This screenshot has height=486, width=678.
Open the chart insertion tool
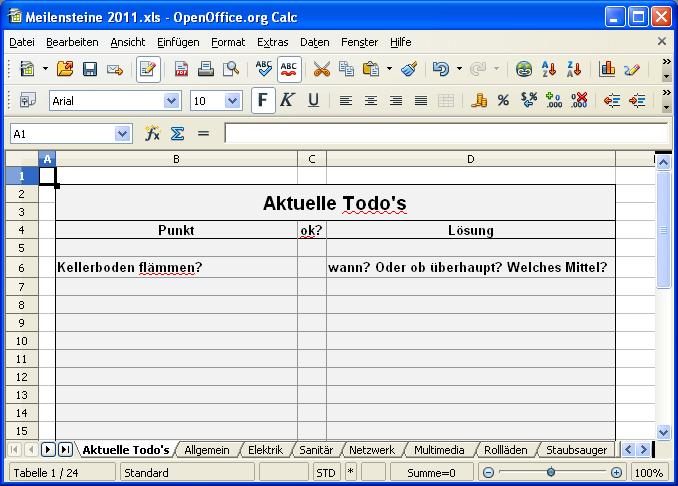607,69
